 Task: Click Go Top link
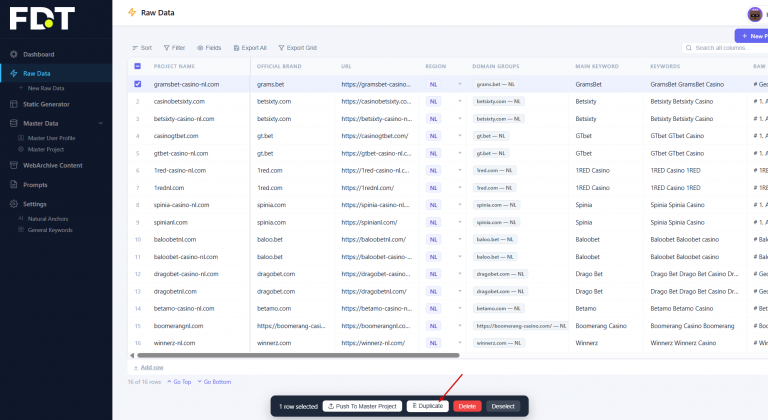179,382
